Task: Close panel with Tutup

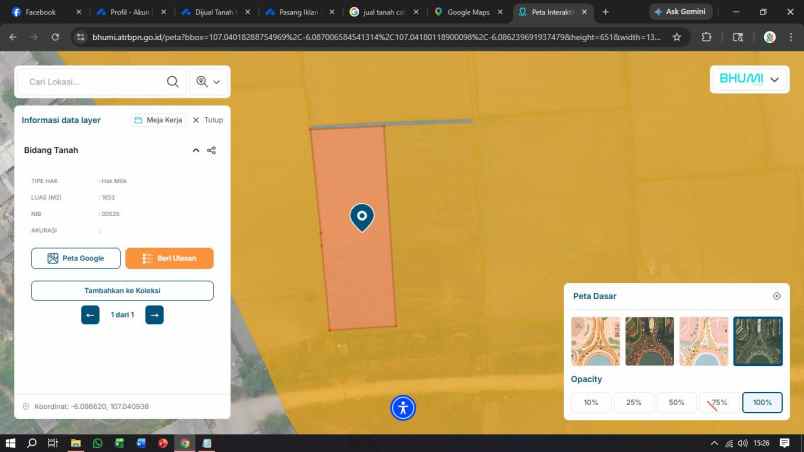Action: click(x=208, y=120)
